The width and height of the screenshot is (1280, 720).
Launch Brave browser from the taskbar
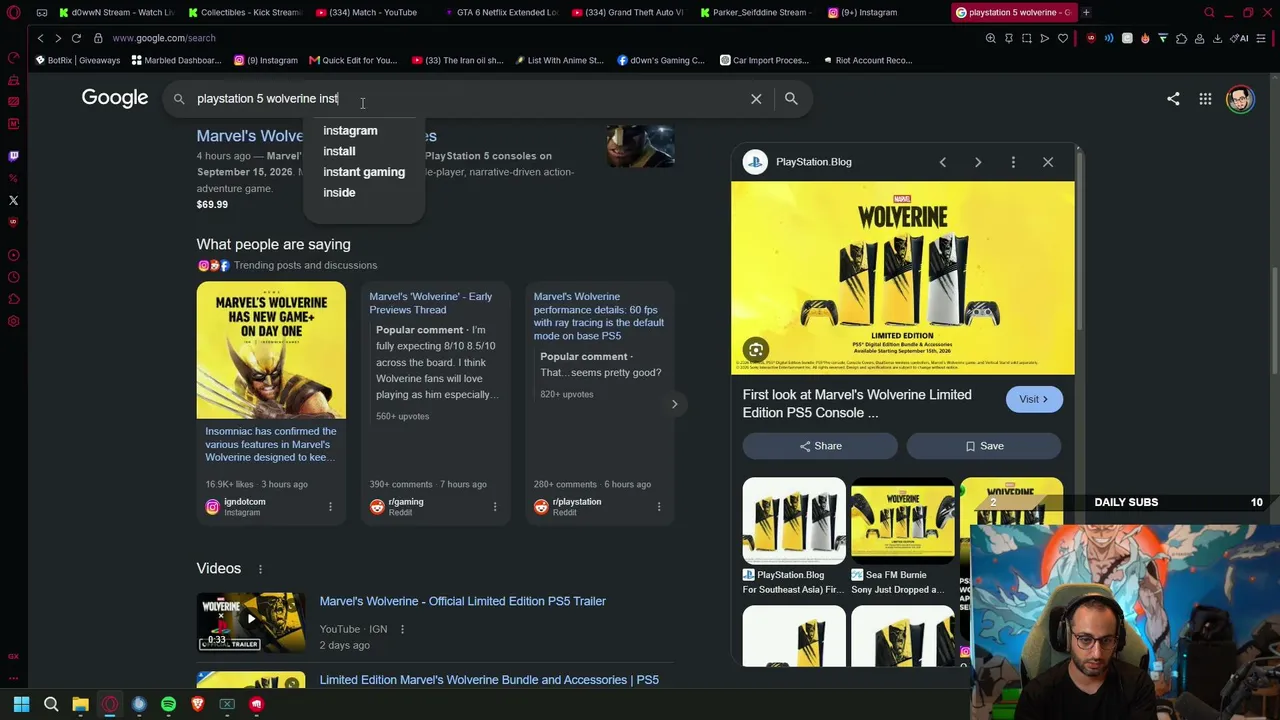[197, 704]
